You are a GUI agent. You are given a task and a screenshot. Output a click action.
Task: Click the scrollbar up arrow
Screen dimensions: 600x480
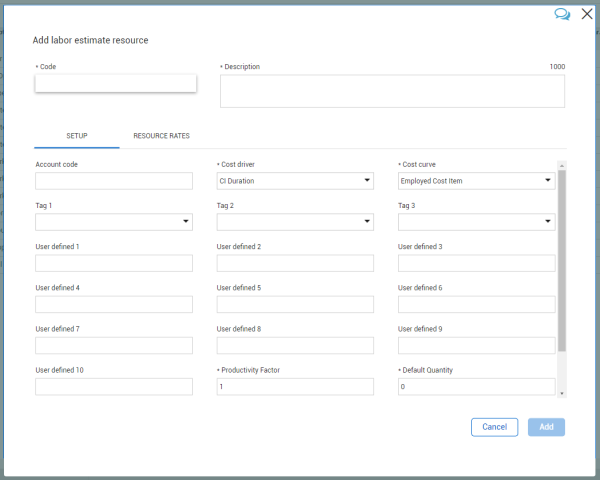click(562, 165)
